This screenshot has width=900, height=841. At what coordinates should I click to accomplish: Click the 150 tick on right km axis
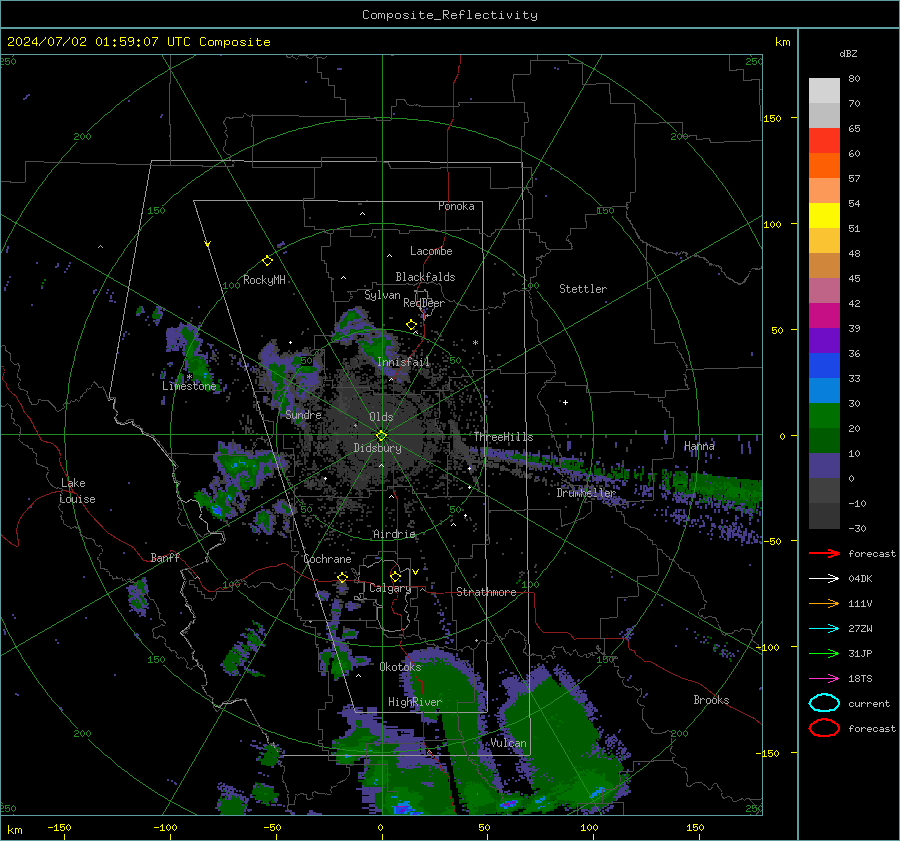[772, 118]
